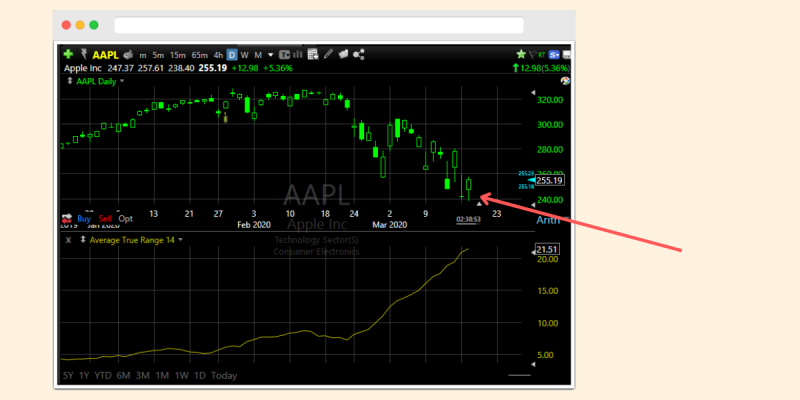
Task: Switch to the m minute timeframe
Action: pos(143,55)
